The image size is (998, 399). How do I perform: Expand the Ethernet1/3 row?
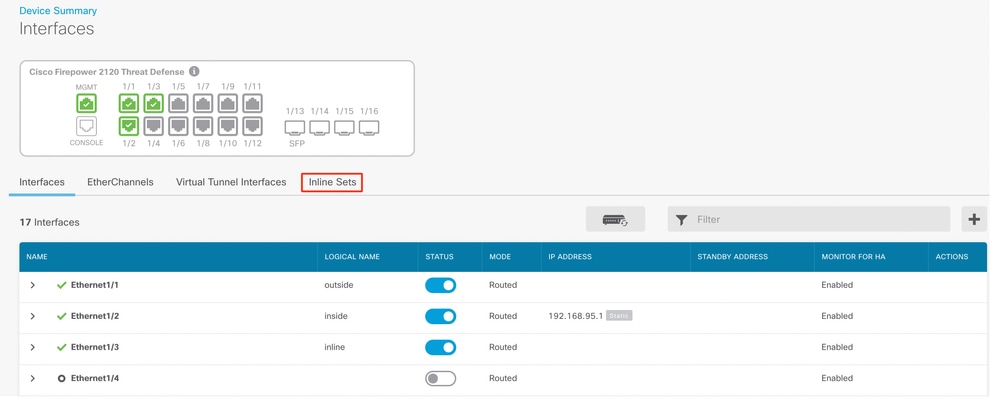coord(32,347)
